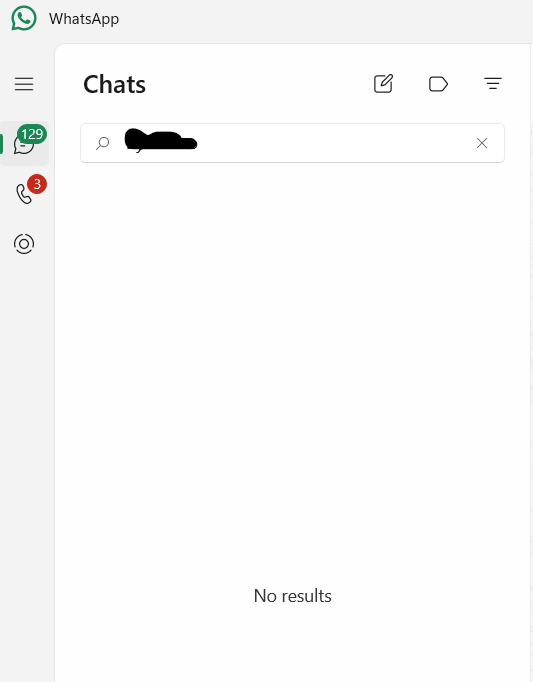Click the No results message
533x682 pixels.
(292, 596)
